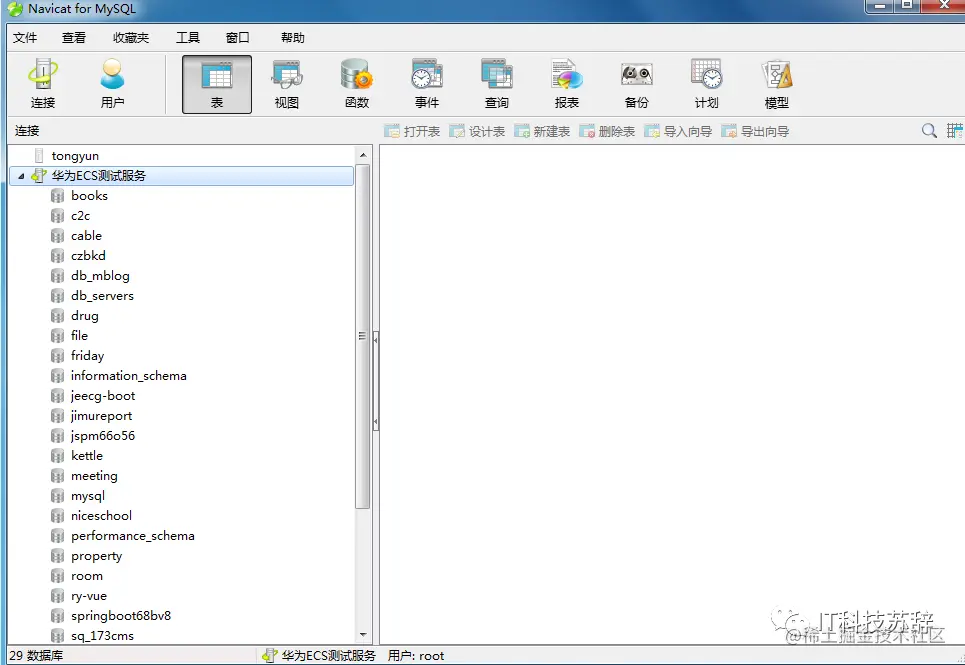The image size is (965, 665).
Task: Select the jeecg-boot database
Action: tap(103, 396)
